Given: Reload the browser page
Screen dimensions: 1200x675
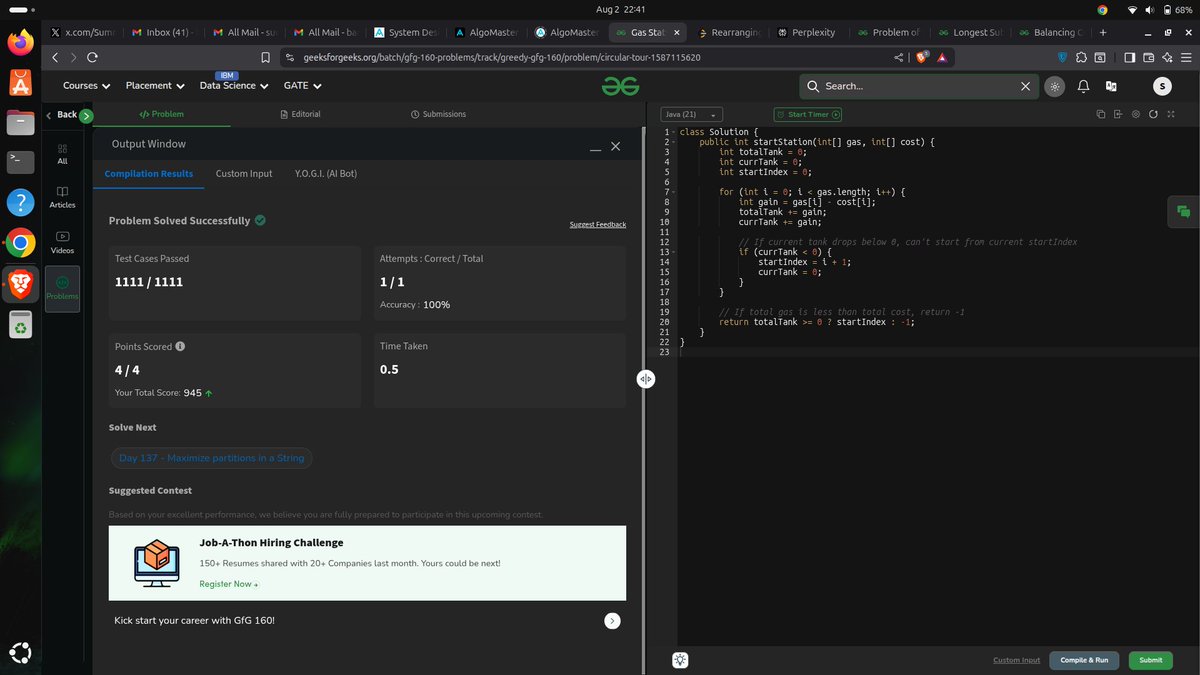Looking at the screenshot, I should (x=92, y=57).
